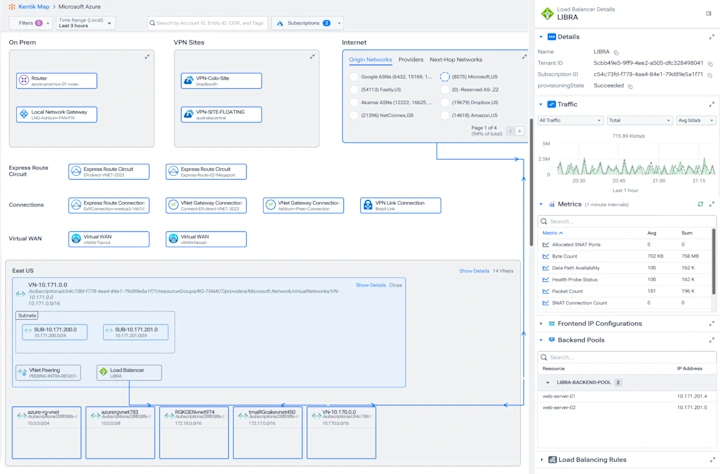The image size is (720, 474).
Task: Copy the Tenant ID value
Action: click(710, 64)
